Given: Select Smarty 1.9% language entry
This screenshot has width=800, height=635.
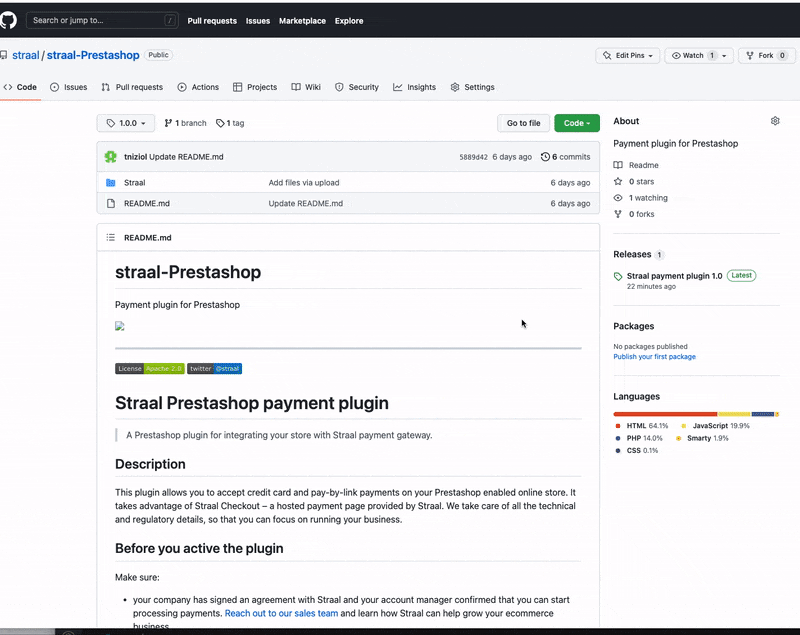Looking at the screenshot, I should pyautogui.click(x=702, y=438).
